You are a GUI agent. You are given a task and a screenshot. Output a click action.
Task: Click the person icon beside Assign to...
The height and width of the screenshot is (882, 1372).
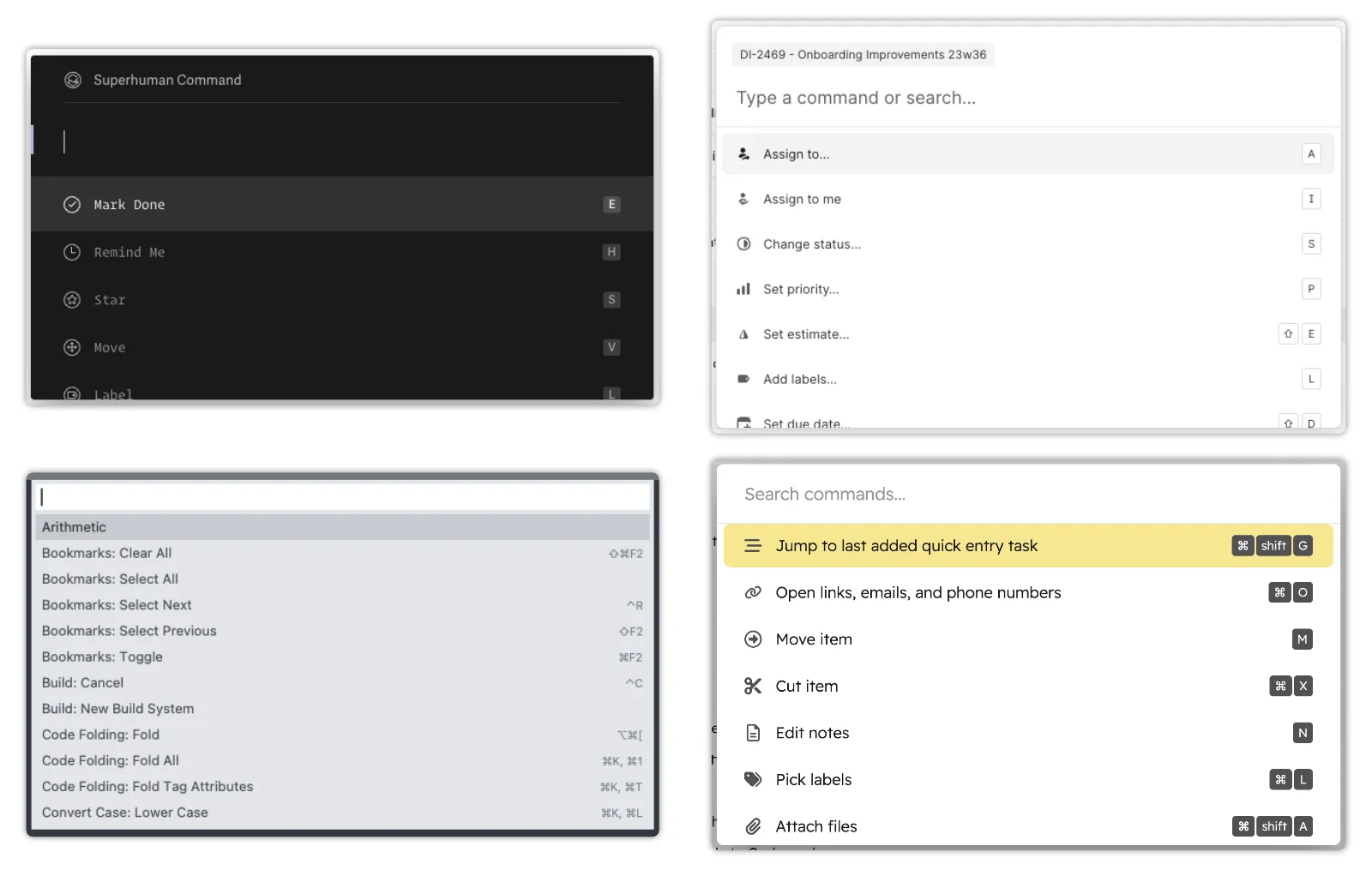pos(743,154)
